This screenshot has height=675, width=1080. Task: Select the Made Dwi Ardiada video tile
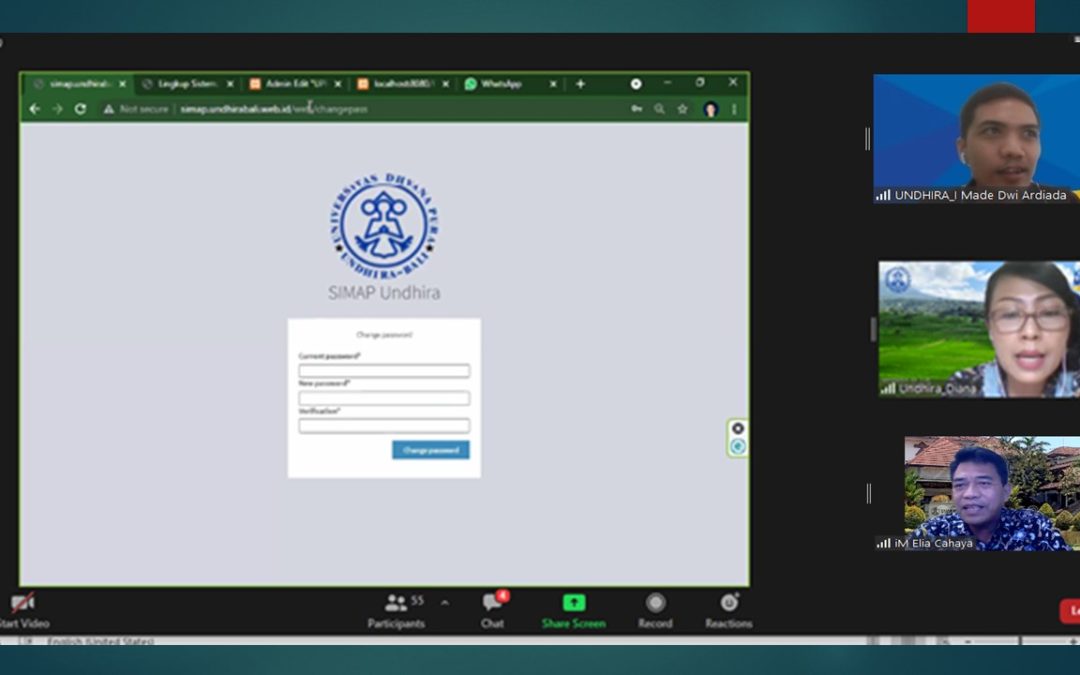(977, 139)
